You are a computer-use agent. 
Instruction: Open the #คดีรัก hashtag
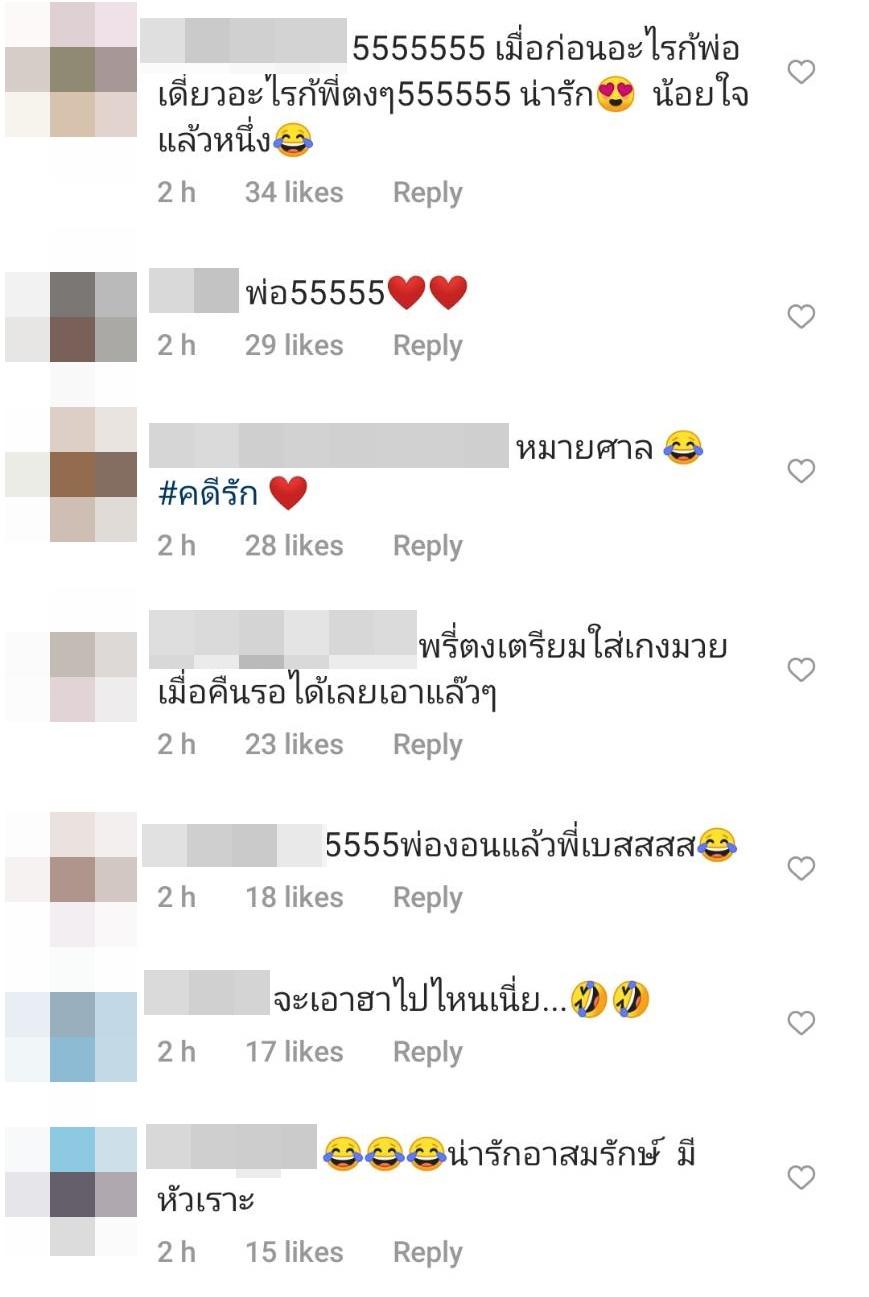click(x=208, y=494)
